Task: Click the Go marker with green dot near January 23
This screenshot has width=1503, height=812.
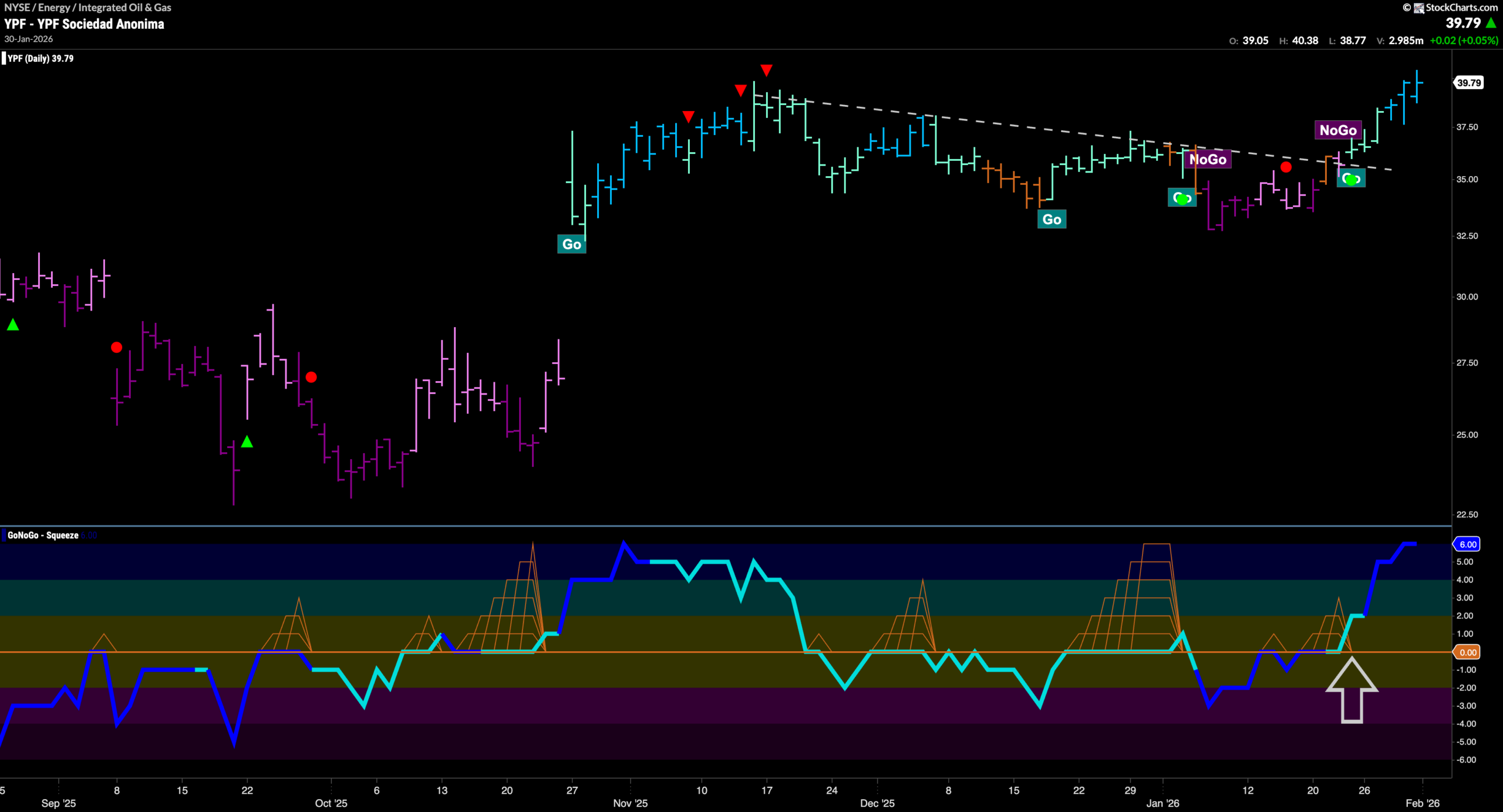Action: [1351, 178]
